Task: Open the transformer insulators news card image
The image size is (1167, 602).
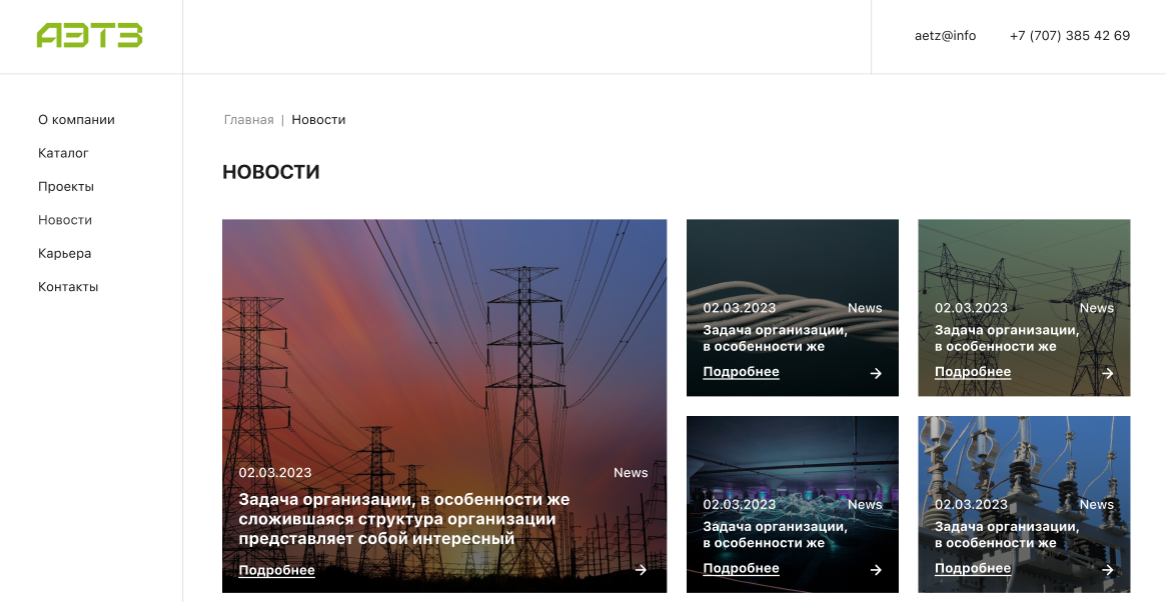Action: click(1024, 505)
